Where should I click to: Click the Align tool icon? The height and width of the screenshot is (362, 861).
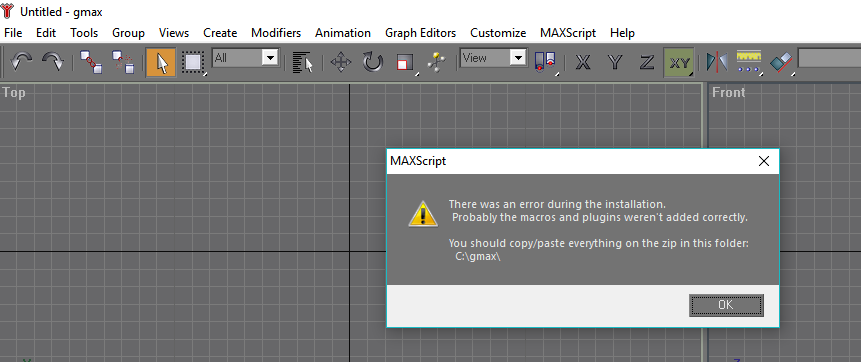click(781, 62)
